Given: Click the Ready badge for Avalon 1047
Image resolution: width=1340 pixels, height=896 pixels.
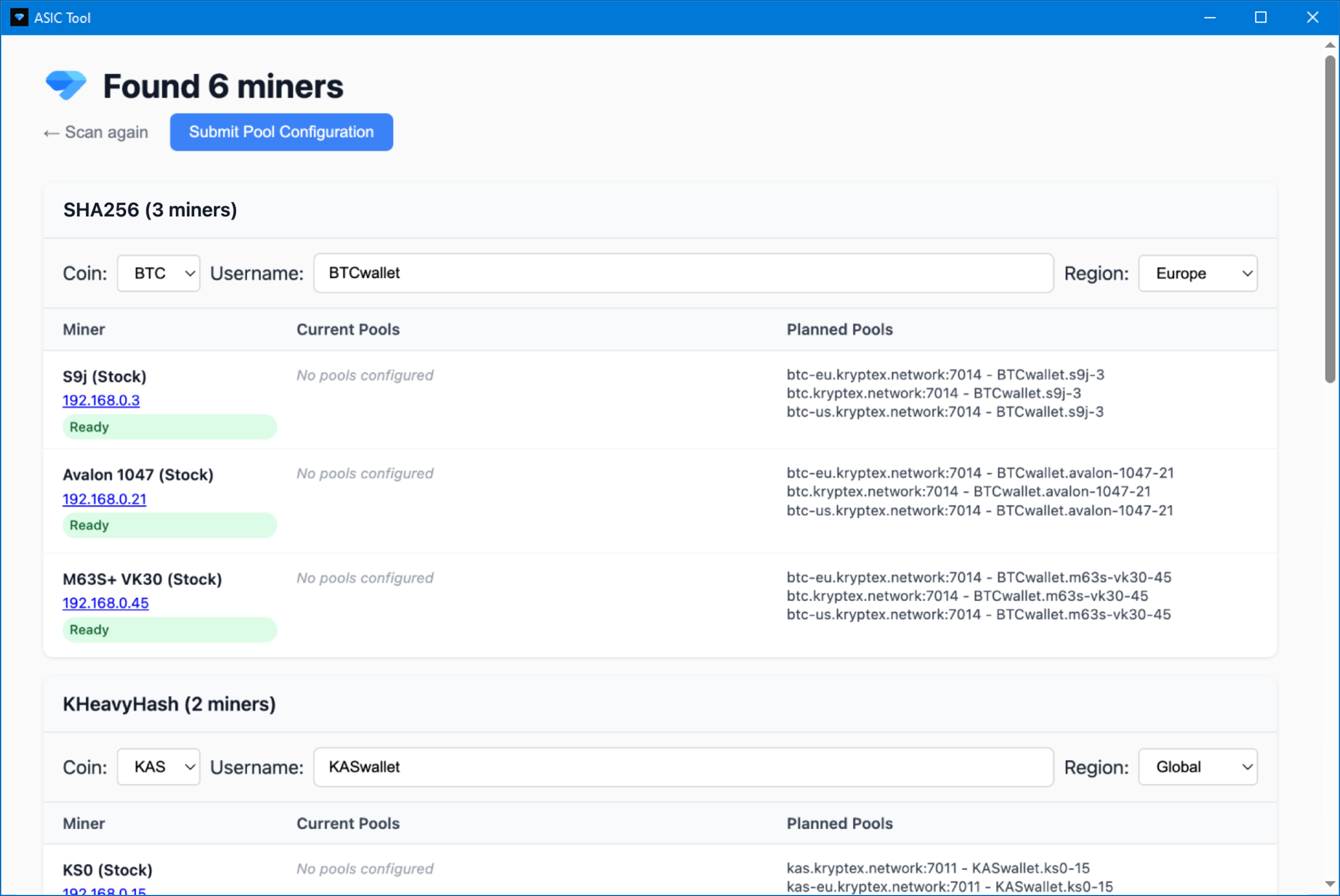Looking at the screenshot, I should [x=169, y=525].
